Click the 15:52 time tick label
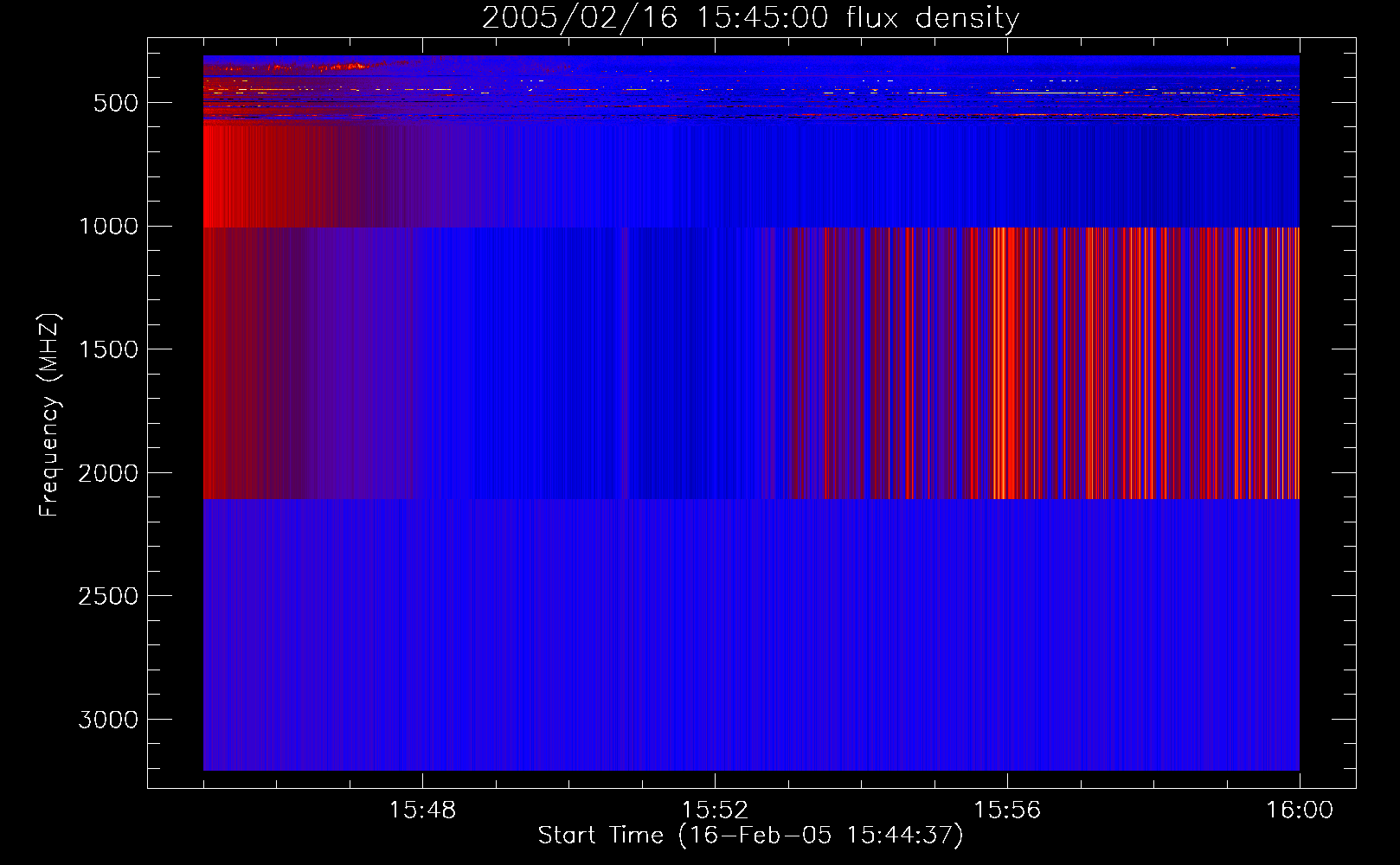 [x=715, y=811]
